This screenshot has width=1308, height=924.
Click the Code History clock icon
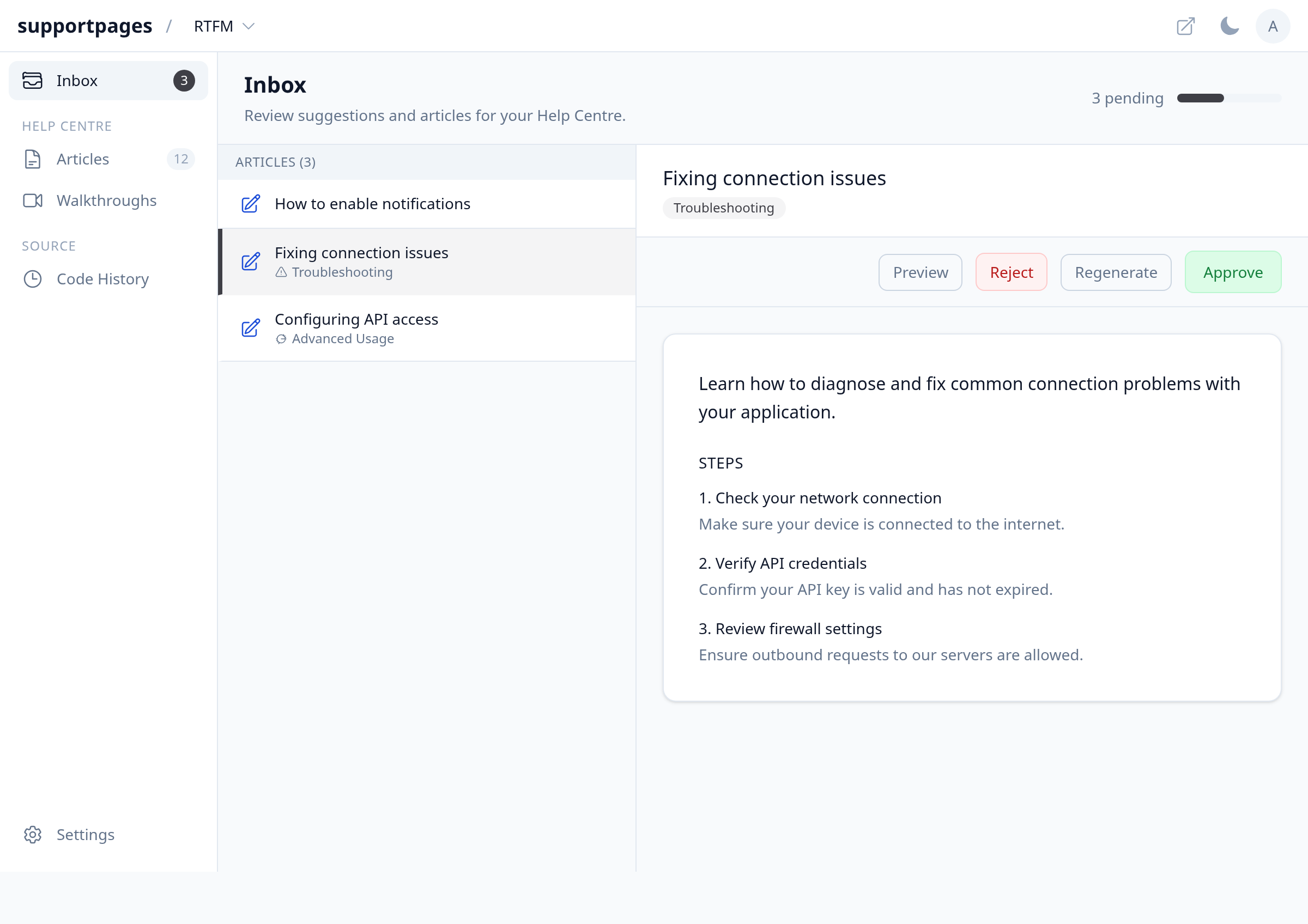(x=33, y=279)
